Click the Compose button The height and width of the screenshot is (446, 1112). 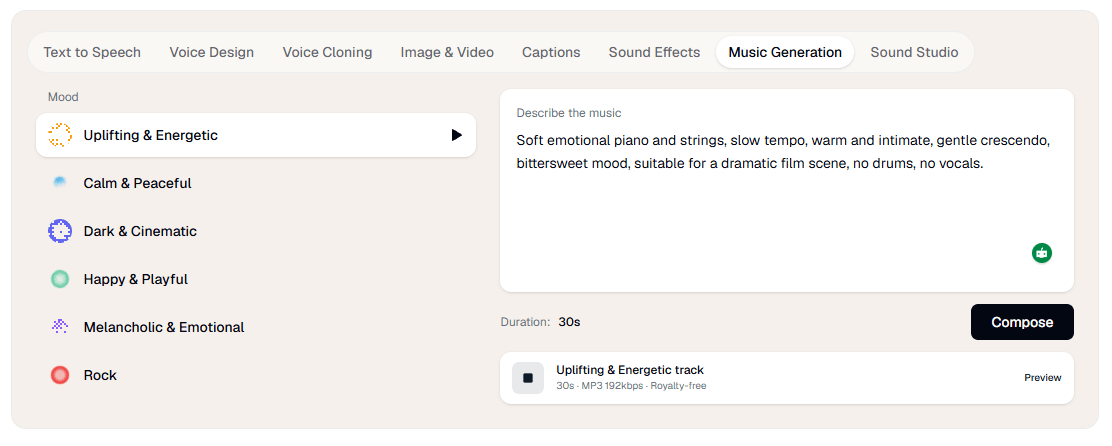coord(1022,323)
